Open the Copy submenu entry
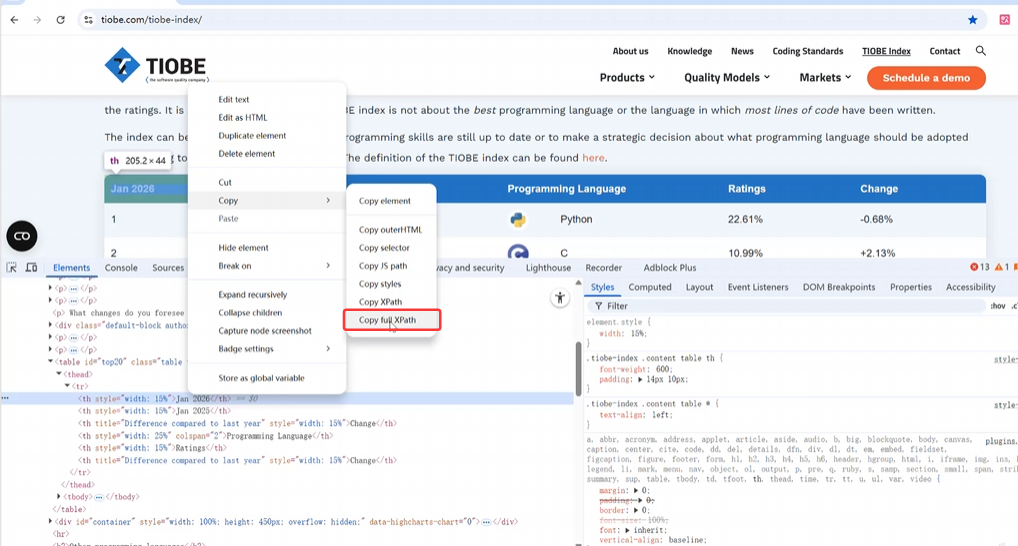Screen dimensions: 1018x546 coord(267,201)
